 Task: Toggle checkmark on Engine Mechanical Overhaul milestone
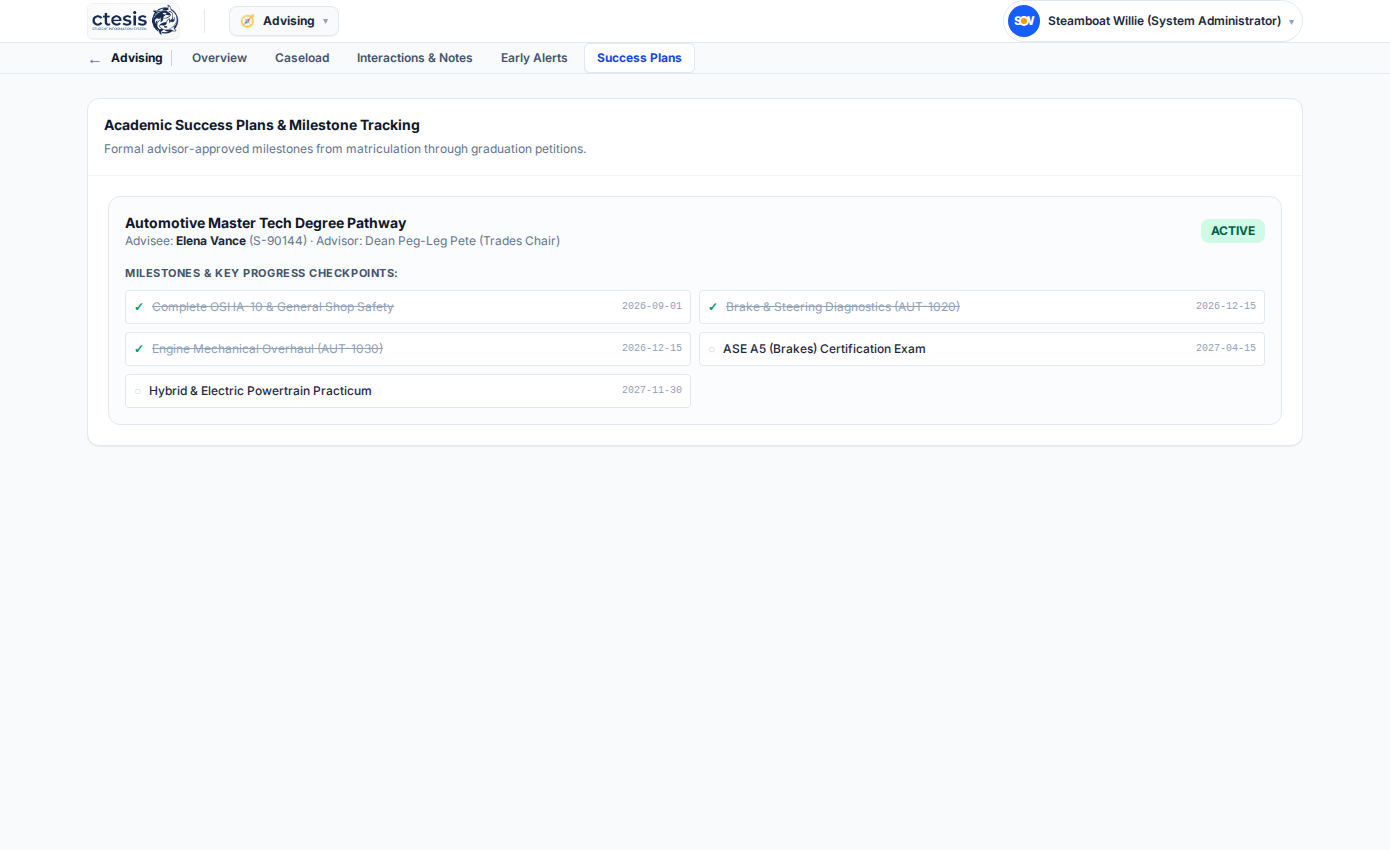point(139,349)
